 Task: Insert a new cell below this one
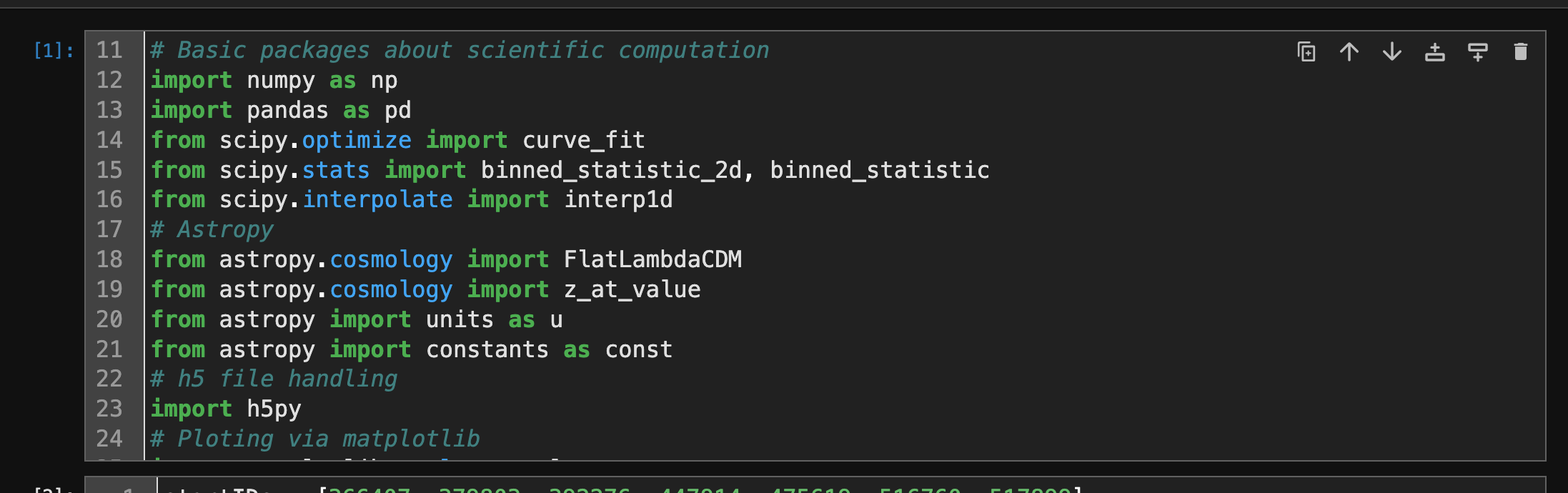pyautogui.click(x=1477, y=51)
